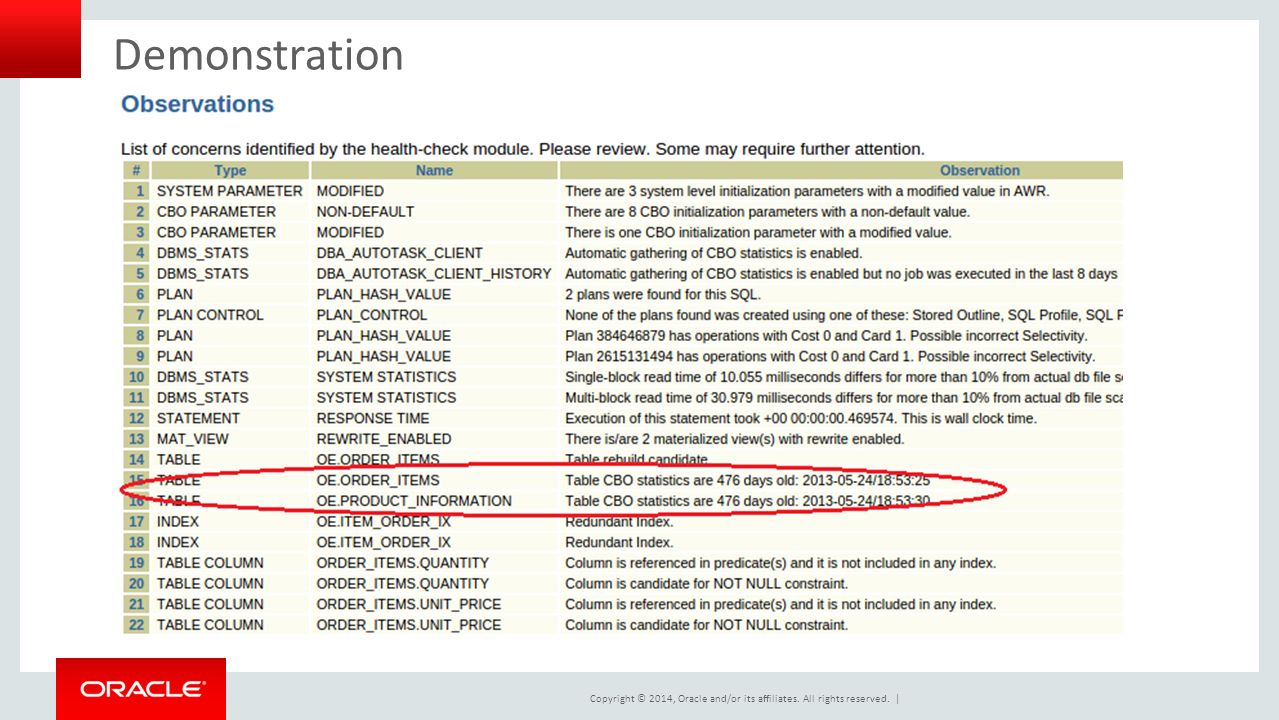This screenshot has height=720, width=1279.
Task: Click row number 17 cell
Action: coord(136,522)
